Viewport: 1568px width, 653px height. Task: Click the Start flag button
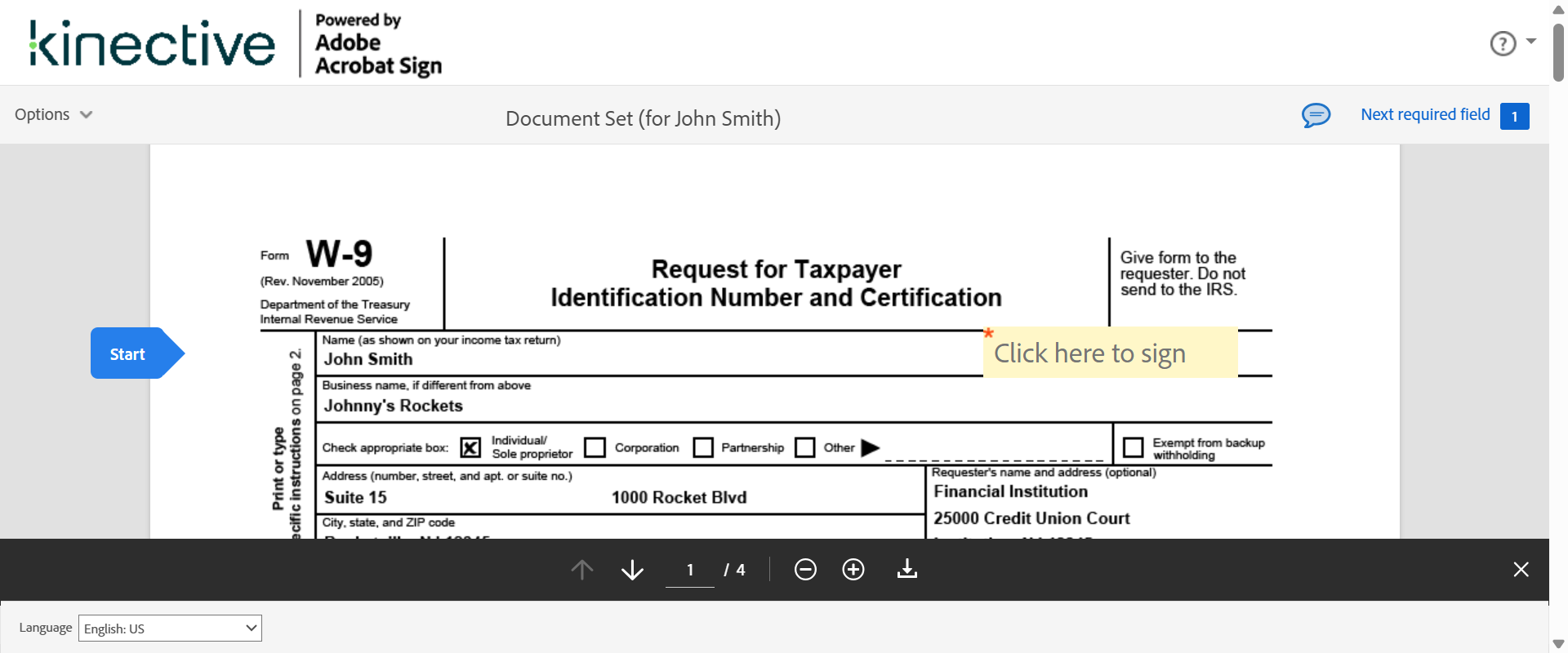pos(137,353)
